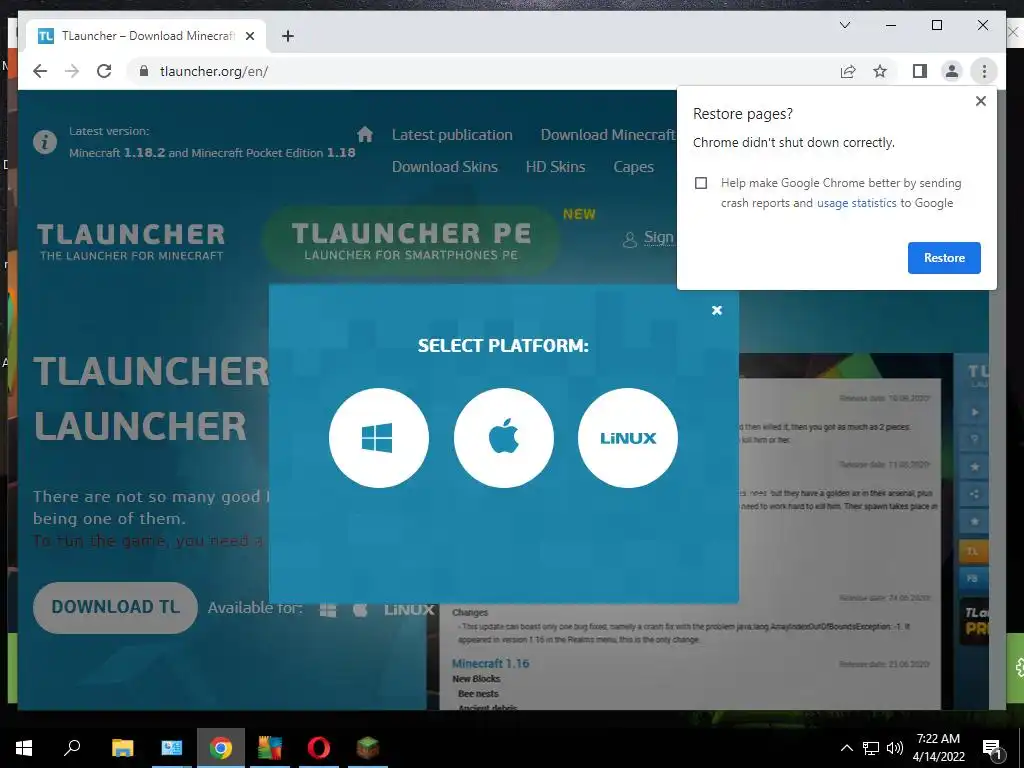Viewport: 1024px width, 768px height.
Task: Open the Chrome side panel icon
Action: point(920,71)
